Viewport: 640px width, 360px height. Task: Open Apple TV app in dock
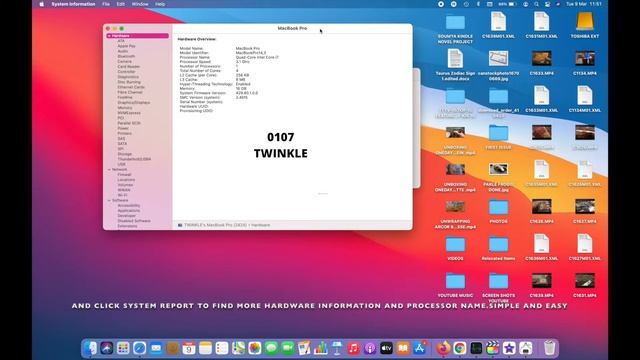coord(387,348)
